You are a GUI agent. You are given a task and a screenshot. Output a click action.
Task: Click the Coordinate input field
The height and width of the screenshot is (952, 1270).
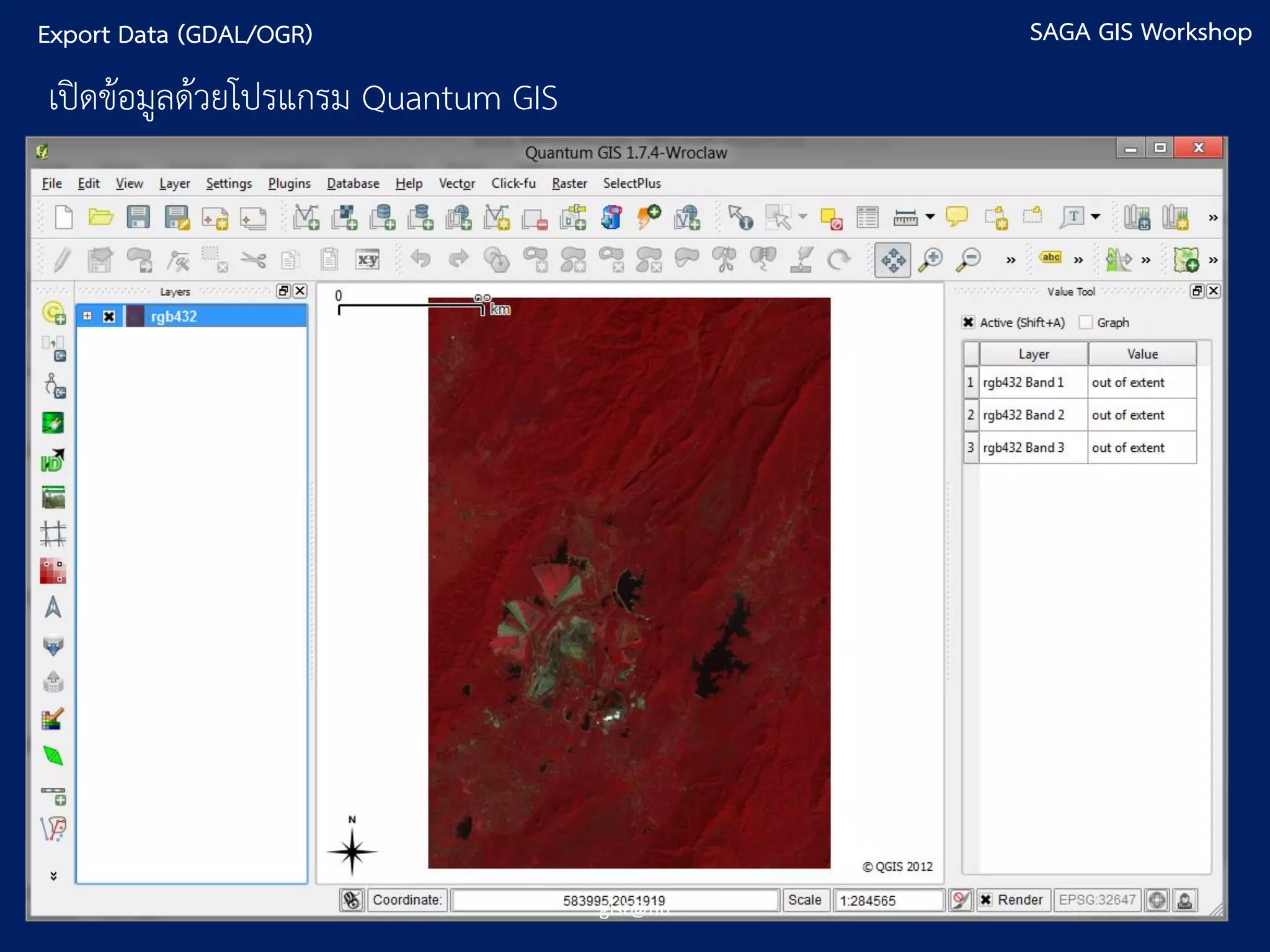[614, 901]
